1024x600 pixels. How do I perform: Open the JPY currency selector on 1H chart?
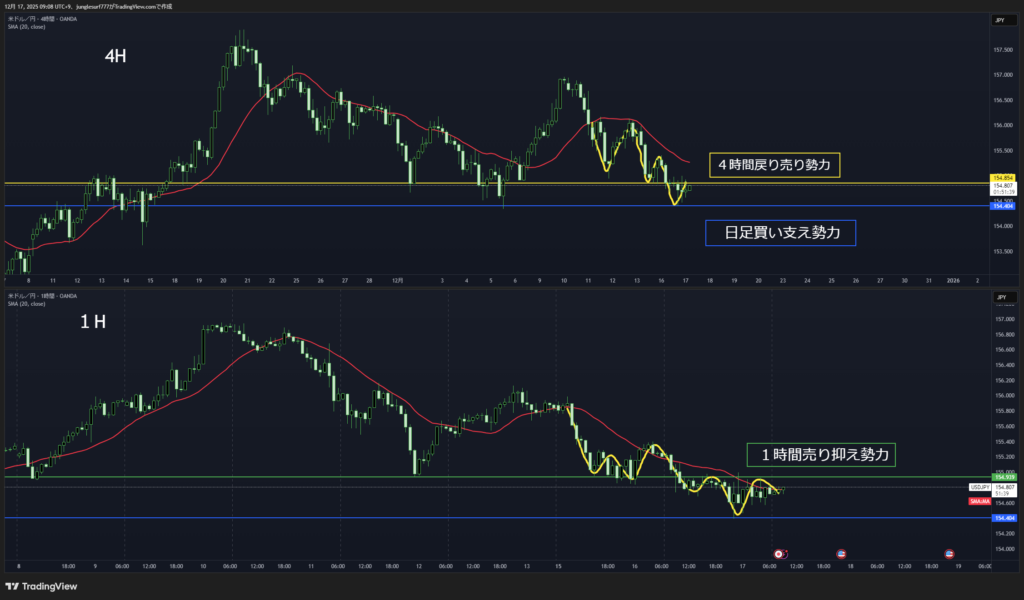coord(999,298)
